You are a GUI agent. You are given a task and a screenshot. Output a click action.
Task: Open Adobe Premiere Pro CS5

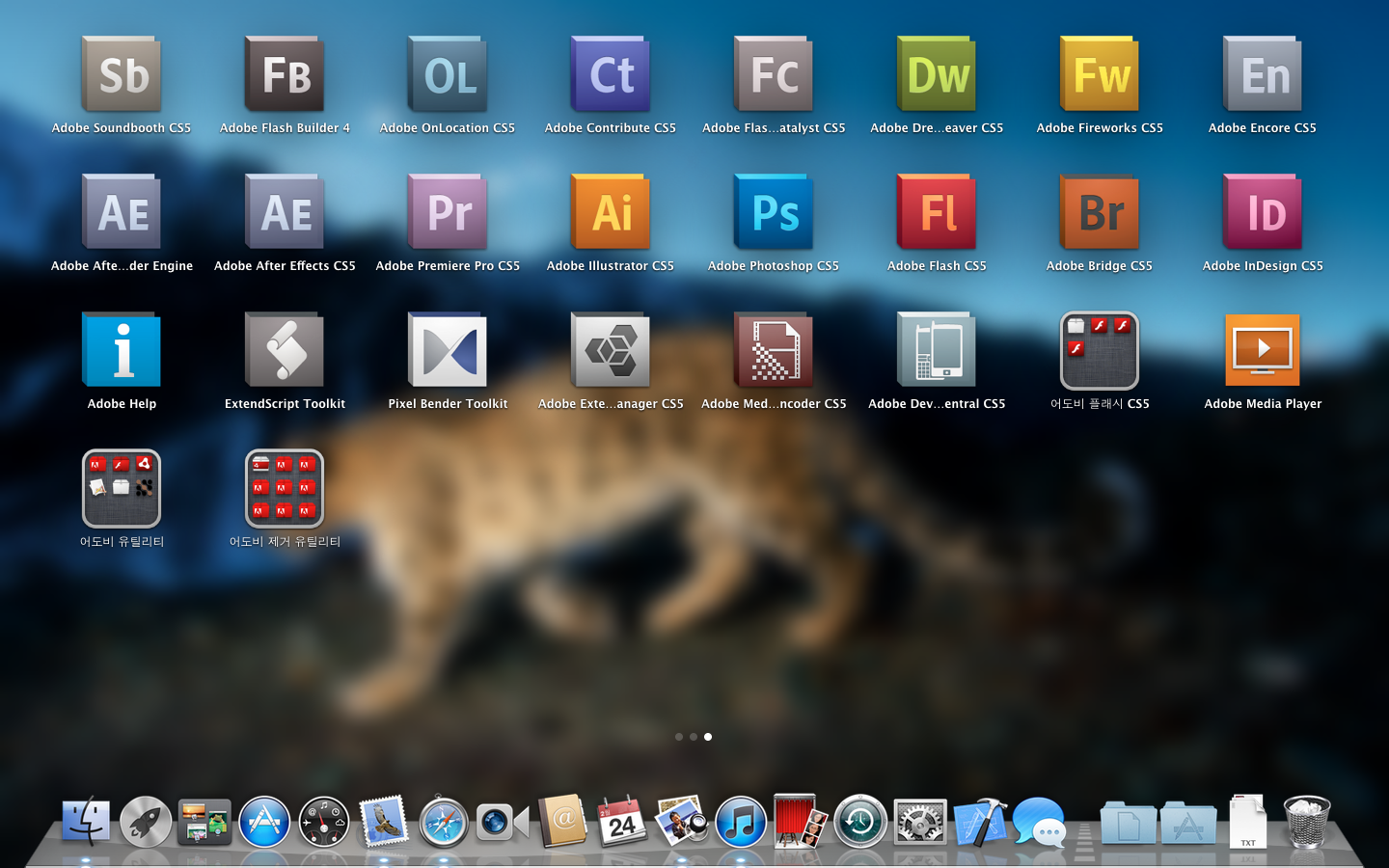(x=448, y=213)
